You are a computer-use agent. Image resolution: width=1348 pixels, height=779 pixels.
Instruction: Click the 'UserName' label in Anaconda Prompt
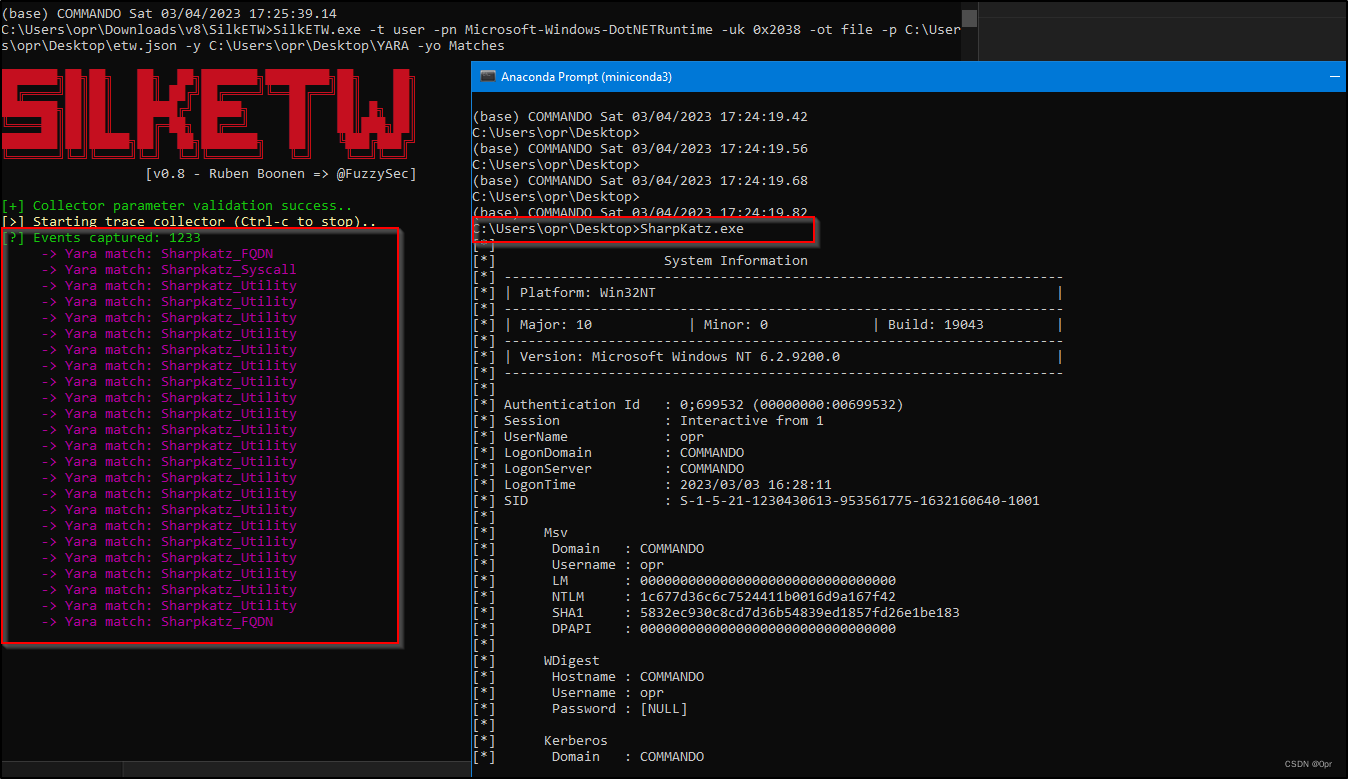point(536,437)
